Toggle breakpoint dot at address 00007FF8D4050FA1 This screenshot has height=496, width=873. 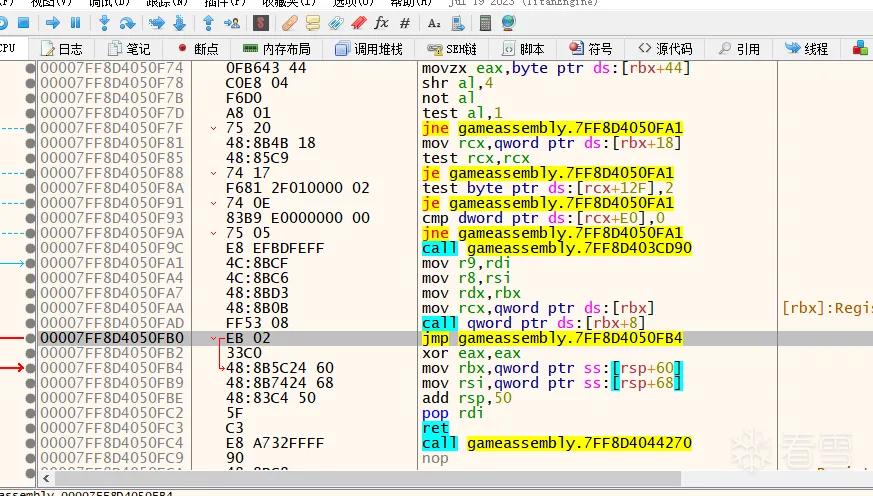30,263
